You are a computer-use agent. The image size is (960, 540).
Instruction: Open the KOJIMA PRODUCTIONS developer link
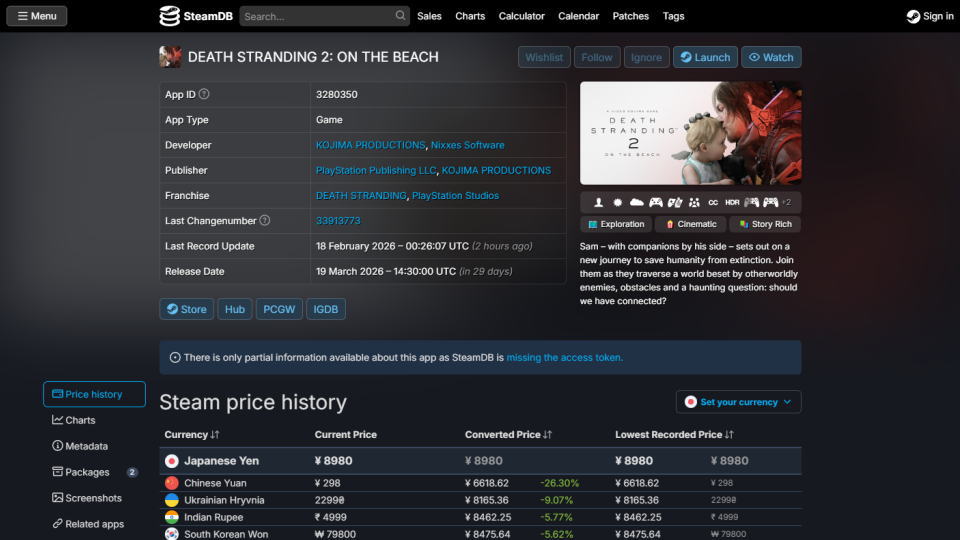coord(370,145)
